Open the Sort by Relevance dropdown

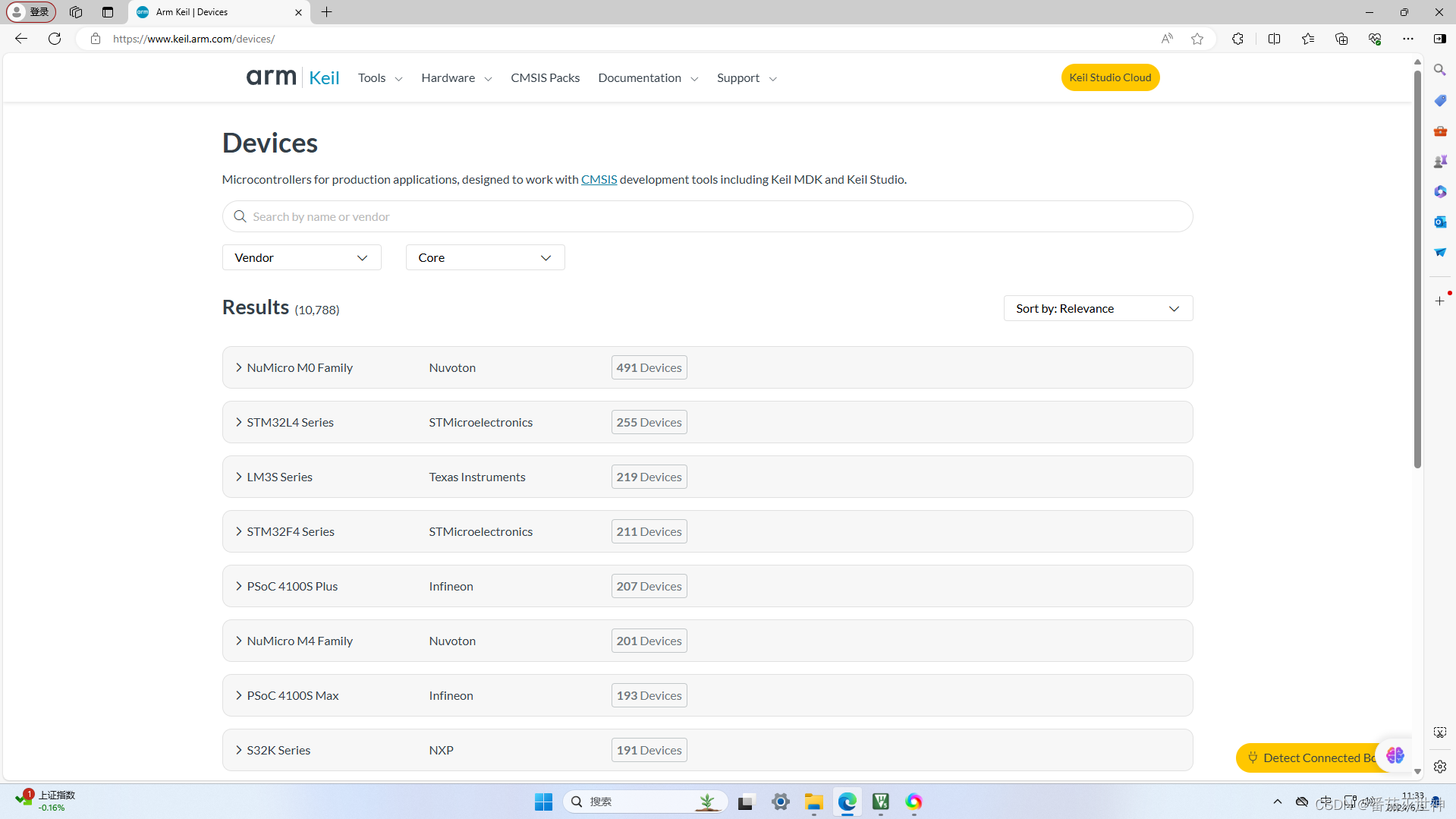[1099, 308]
